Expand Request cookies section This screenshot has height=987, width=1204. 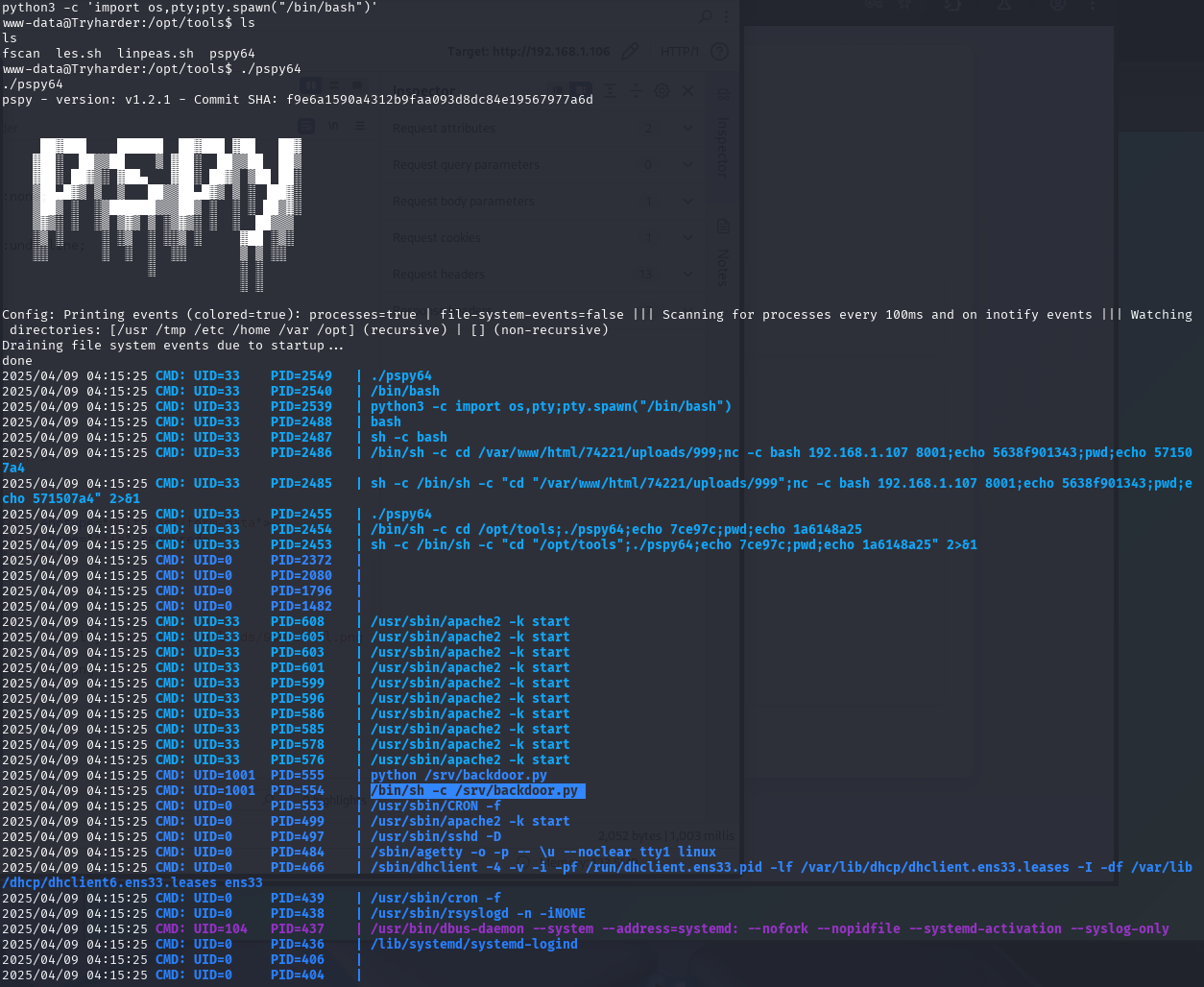(x=542, y=238)
